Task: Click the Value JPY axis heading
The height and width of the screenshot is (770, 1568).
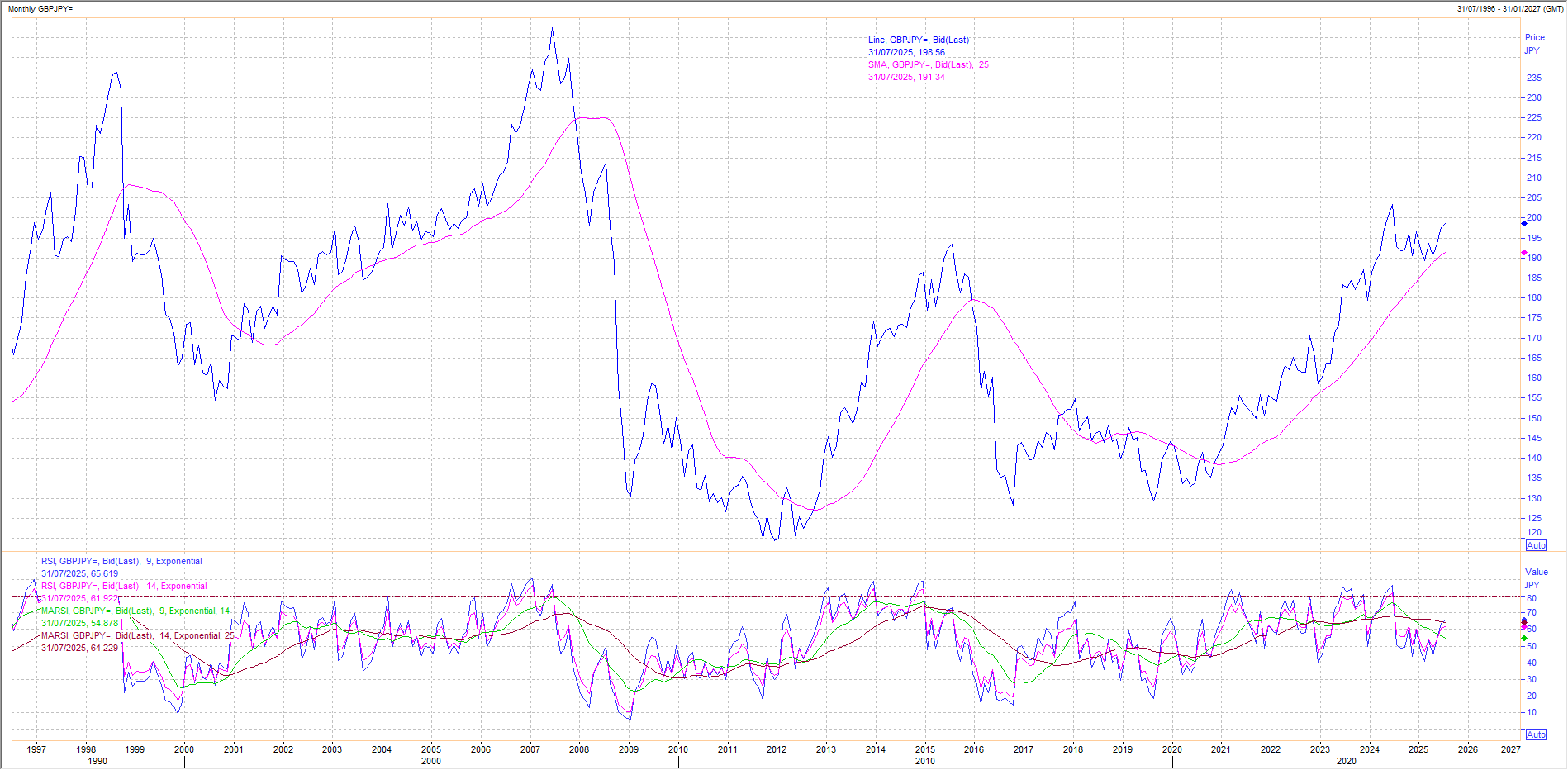Action: pos(1536,578)
